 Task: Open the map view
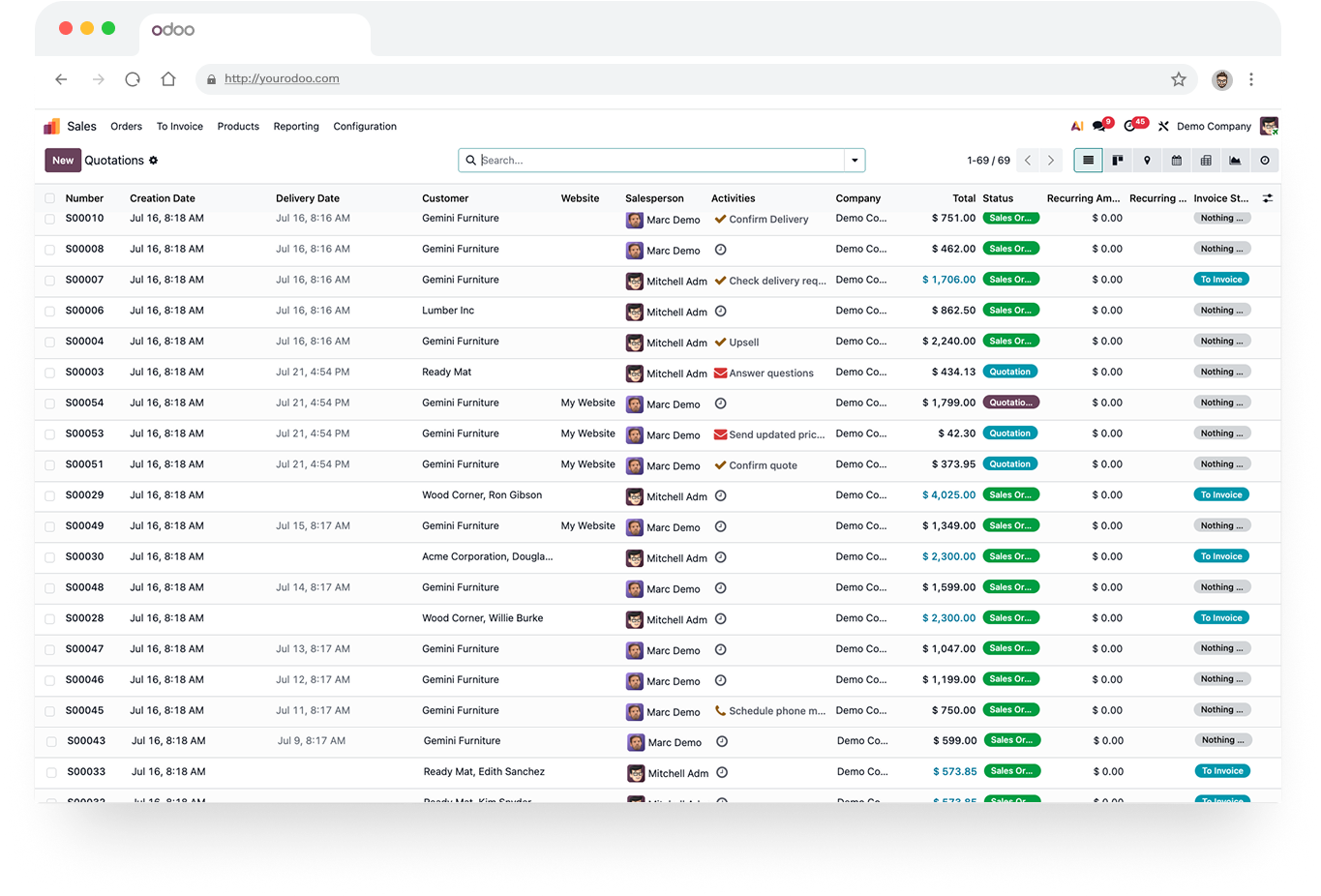pyautogui.click(x=1147, y=161)
